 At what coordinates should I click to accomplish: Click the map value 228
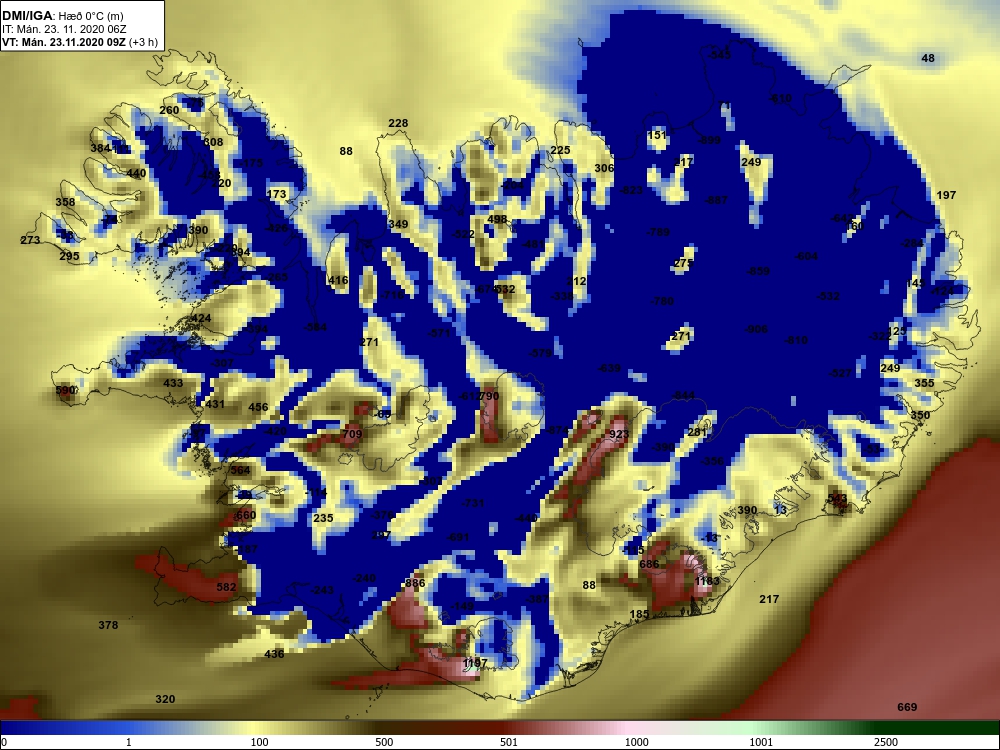click(x=398, y=123)
